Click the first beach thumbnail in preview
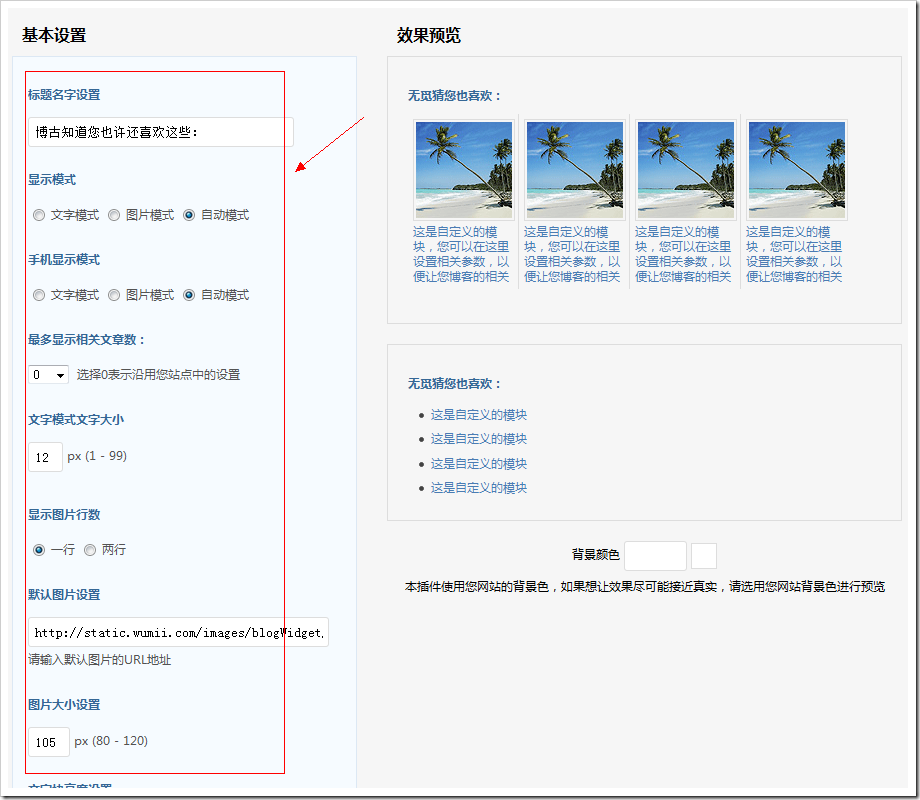 tap(464, 170)
